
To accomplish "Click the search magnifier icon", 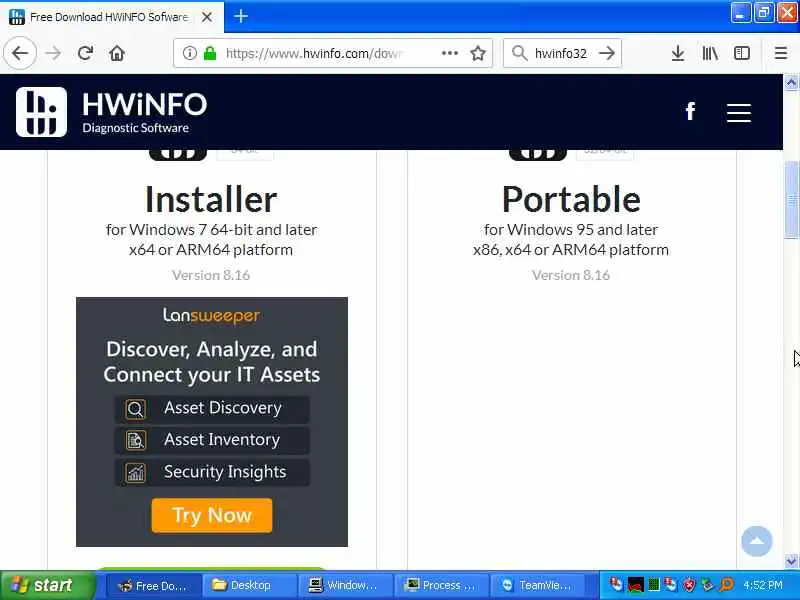I will [519, 53].
